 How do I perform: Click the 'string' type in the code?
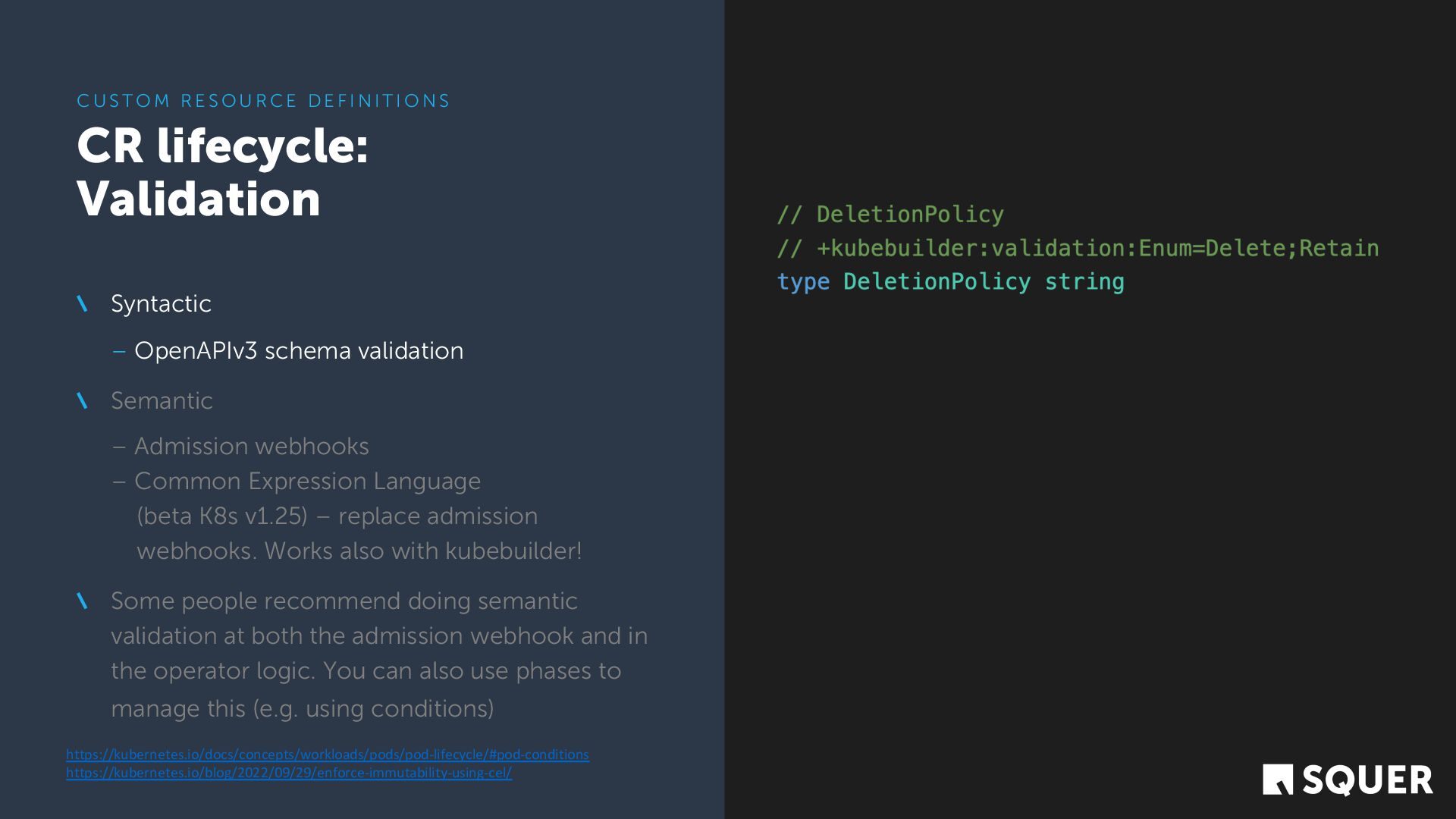pyautogui.click(x=1084, y=282)
